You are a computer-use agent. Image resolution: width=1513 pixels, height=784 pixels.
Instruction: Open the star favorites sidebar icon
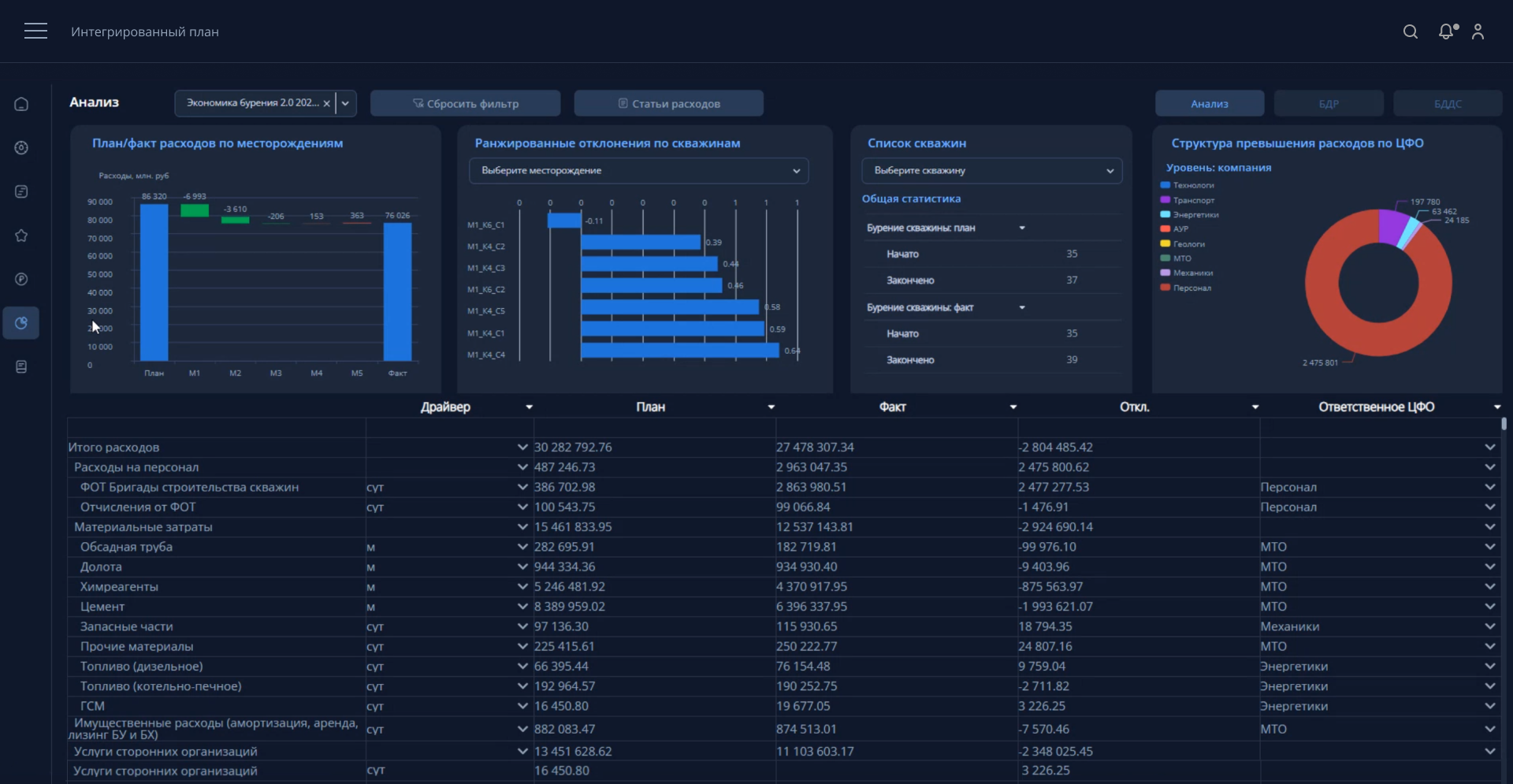point(21,236)
